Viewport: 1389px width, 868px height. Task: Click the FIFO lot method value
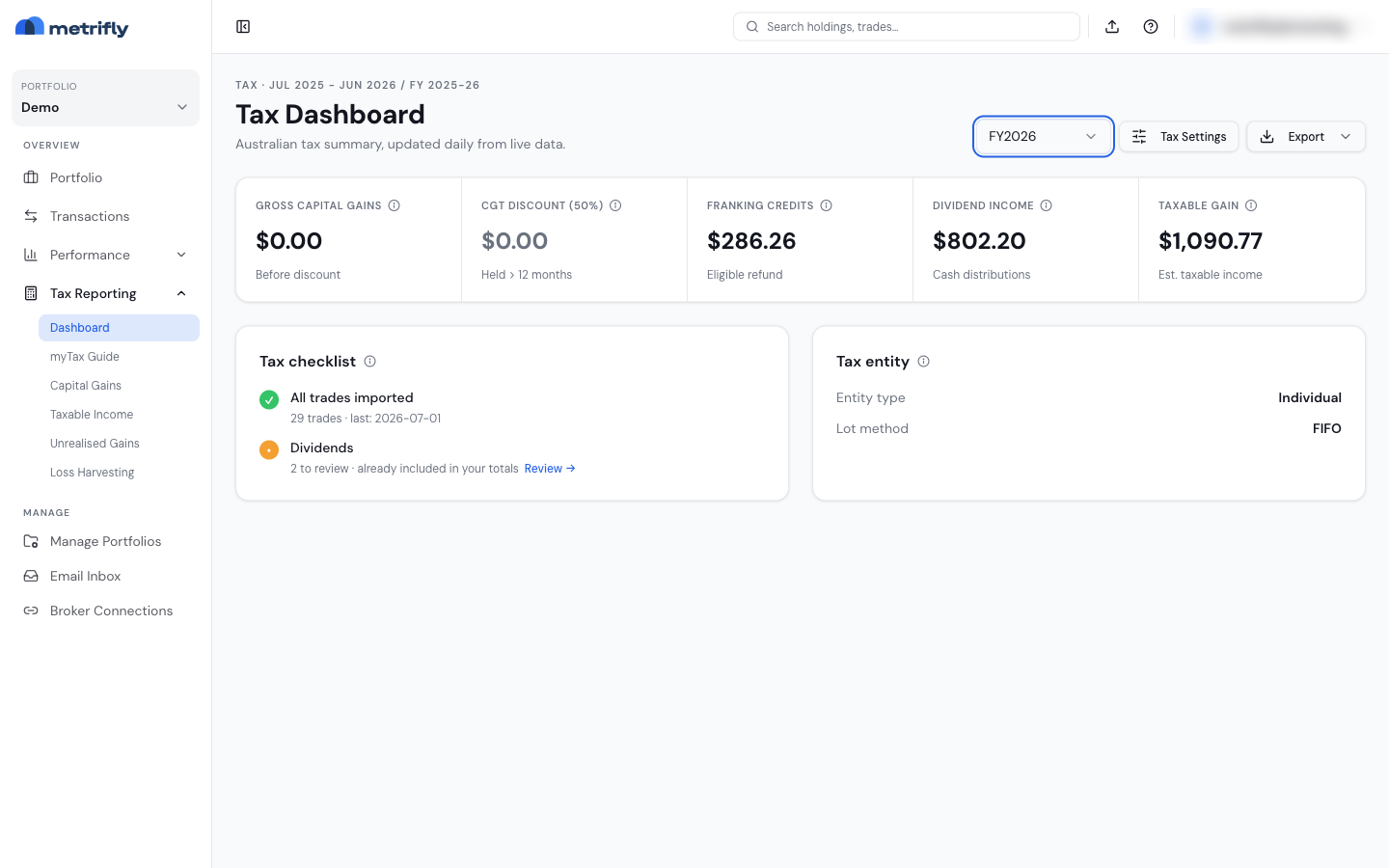(1327, 428)
